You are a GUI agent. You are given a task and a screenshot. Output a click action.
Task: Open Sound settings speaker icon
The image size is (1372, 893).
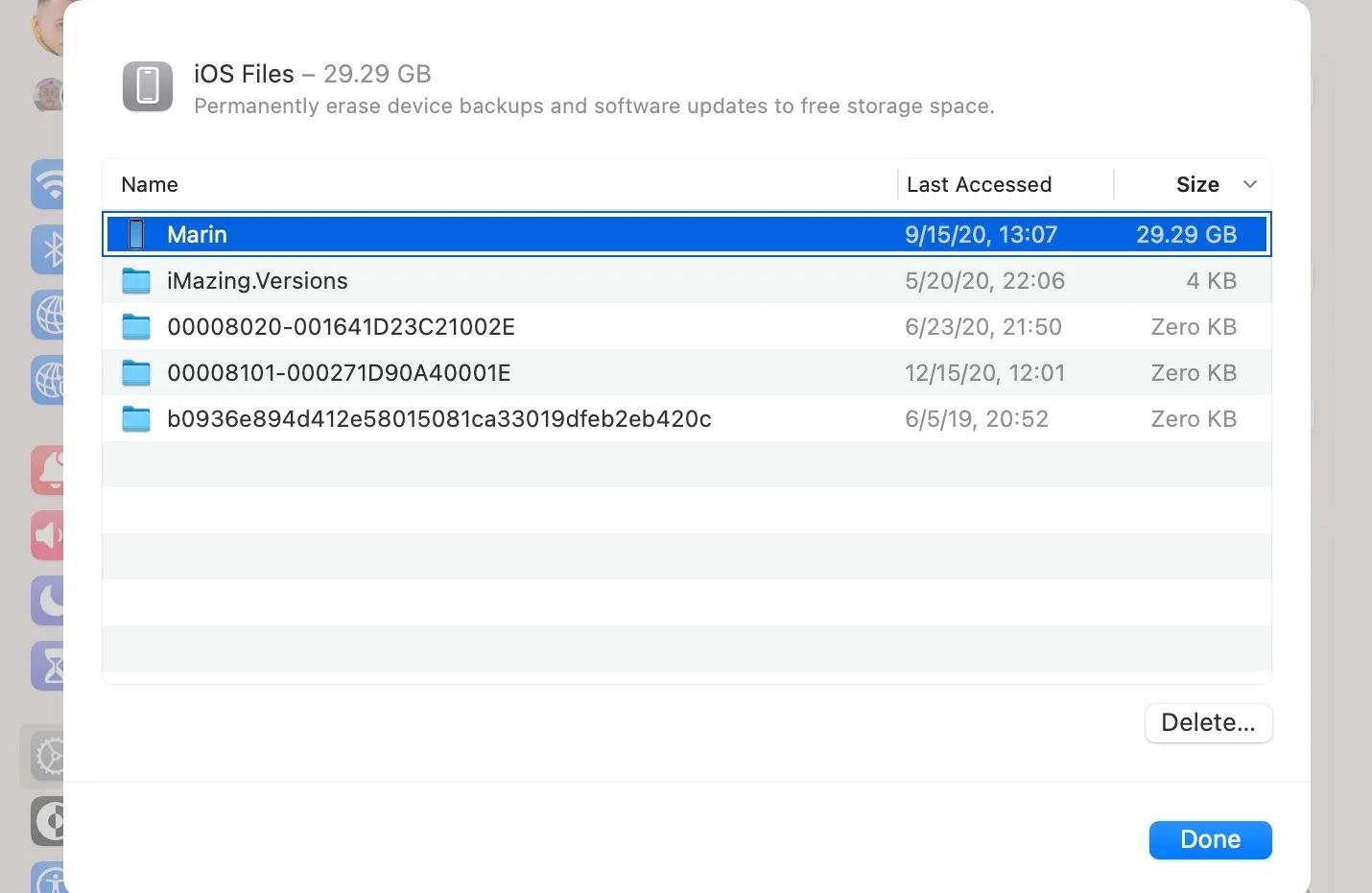[48, 535]
